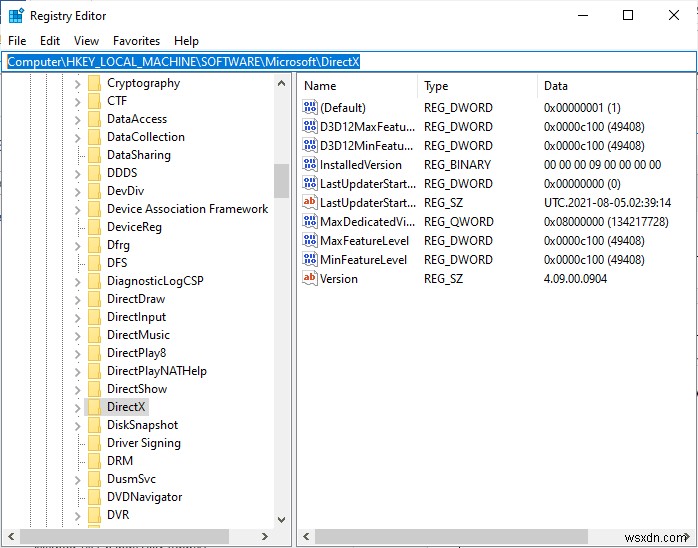This screenshot has width=698, height=548.
Task: Expand the DusmSvc key
Action: (x=77, y=479)
